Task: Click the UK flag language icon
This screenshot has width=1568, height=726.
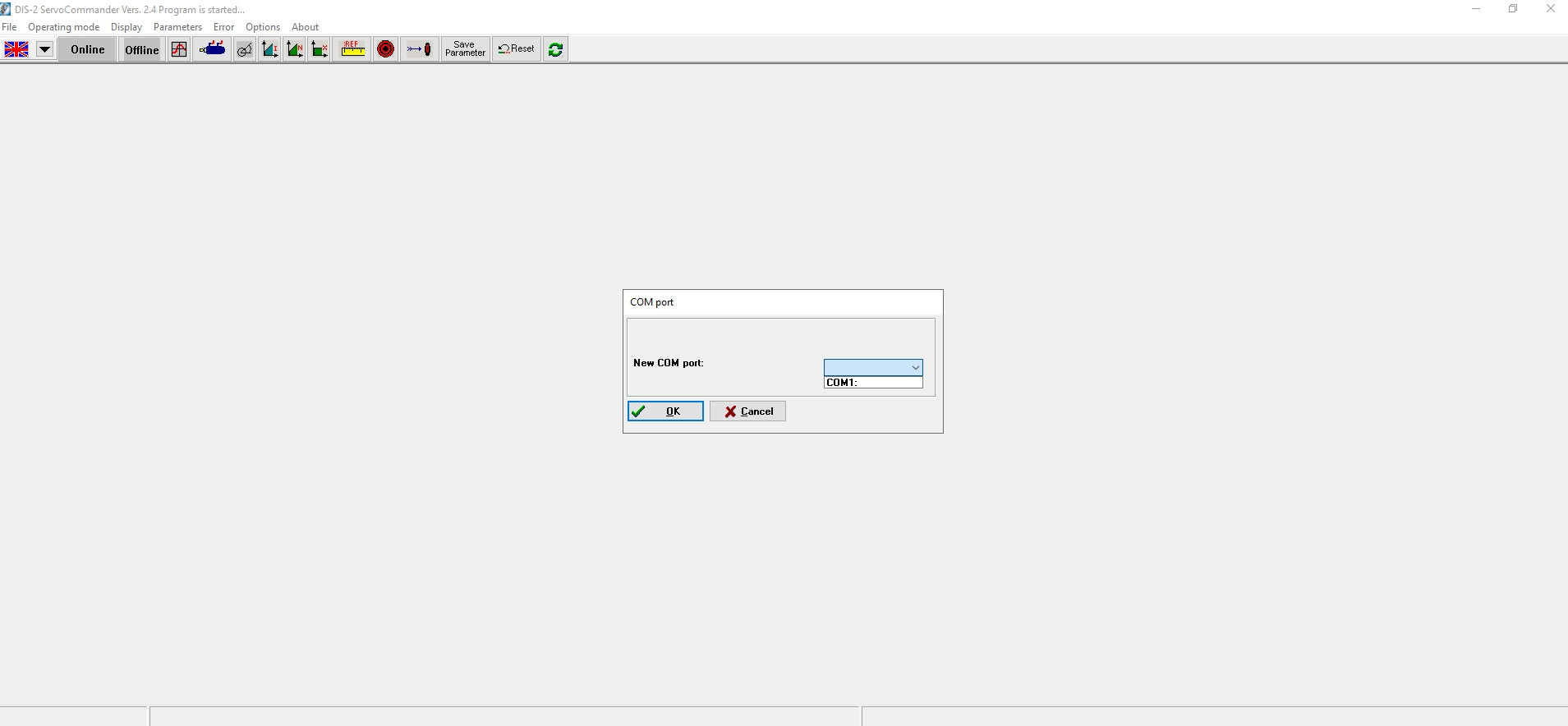Action: [16, 49]
